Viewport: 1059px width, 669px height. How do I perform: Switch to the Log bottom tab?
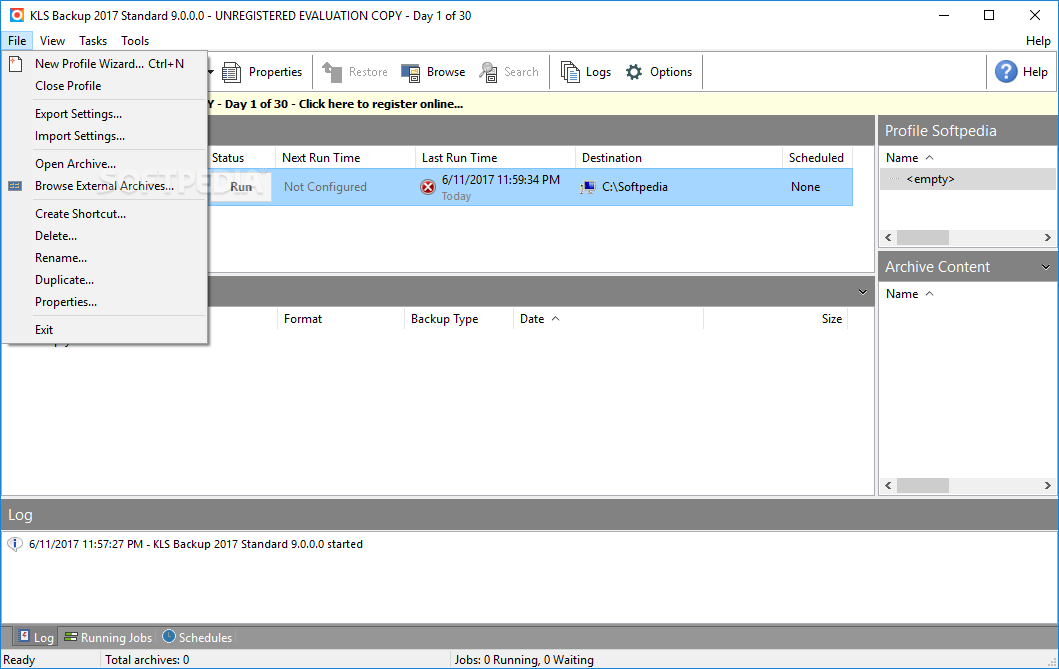[x=36, y=637]
